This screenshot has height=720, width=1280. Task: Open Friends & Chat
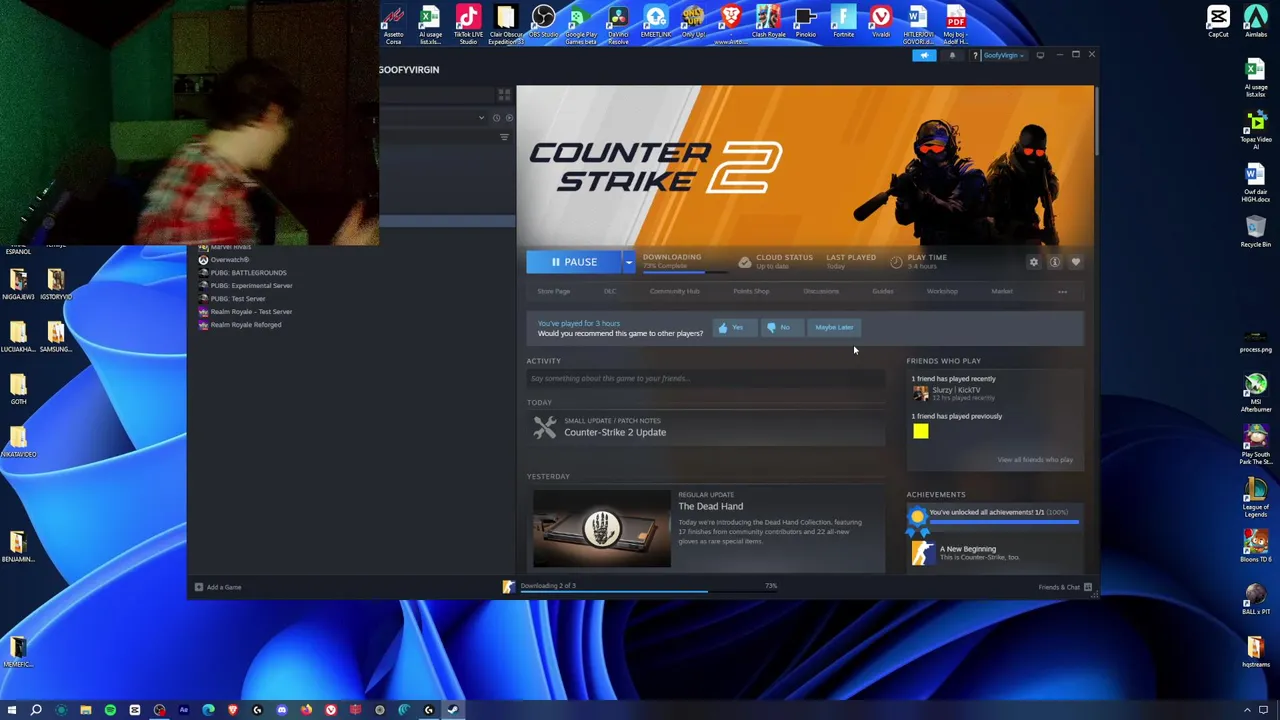(x=1064, y=587)
